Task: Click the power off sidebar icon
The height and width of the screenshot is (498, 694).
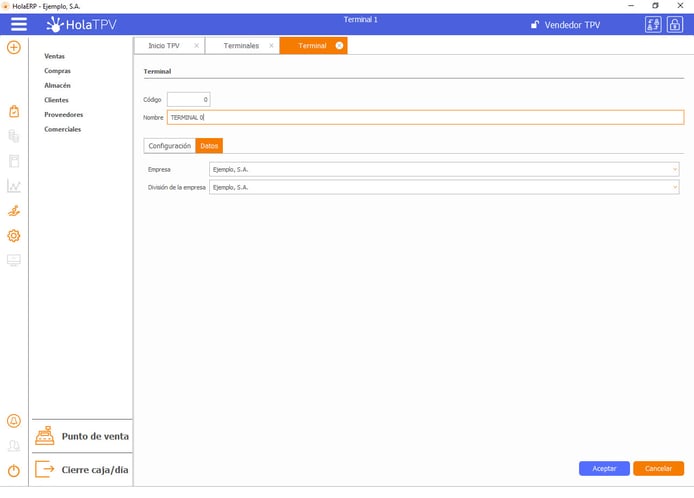Action: tap(14, 470)
